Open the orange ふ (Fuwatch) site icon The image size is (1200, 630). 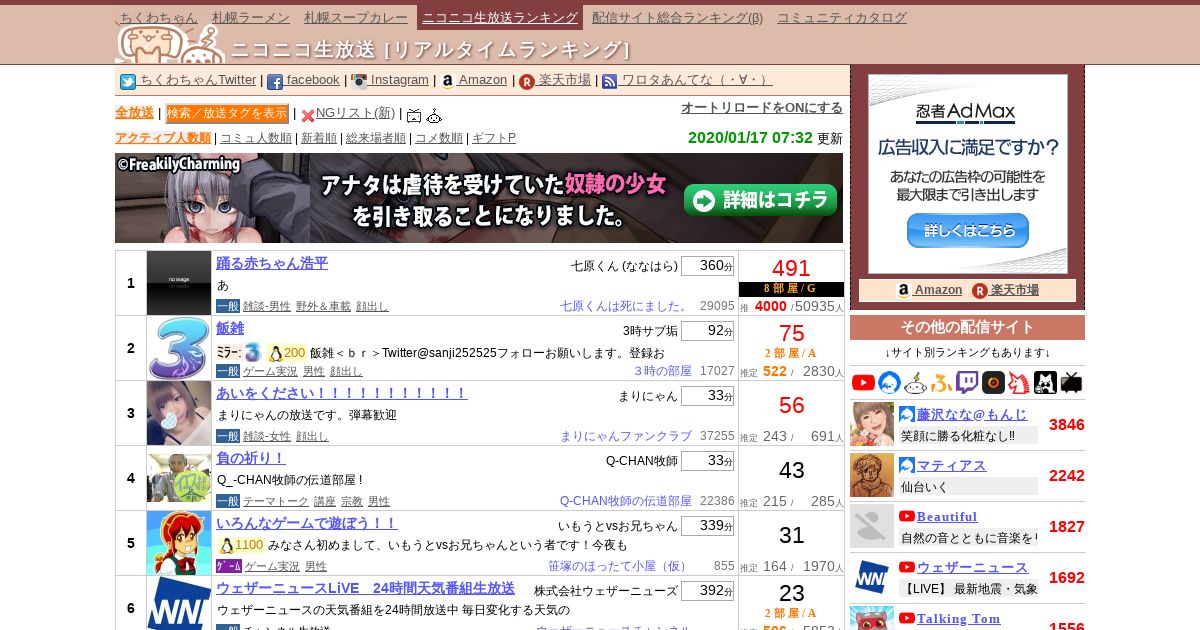941,382
